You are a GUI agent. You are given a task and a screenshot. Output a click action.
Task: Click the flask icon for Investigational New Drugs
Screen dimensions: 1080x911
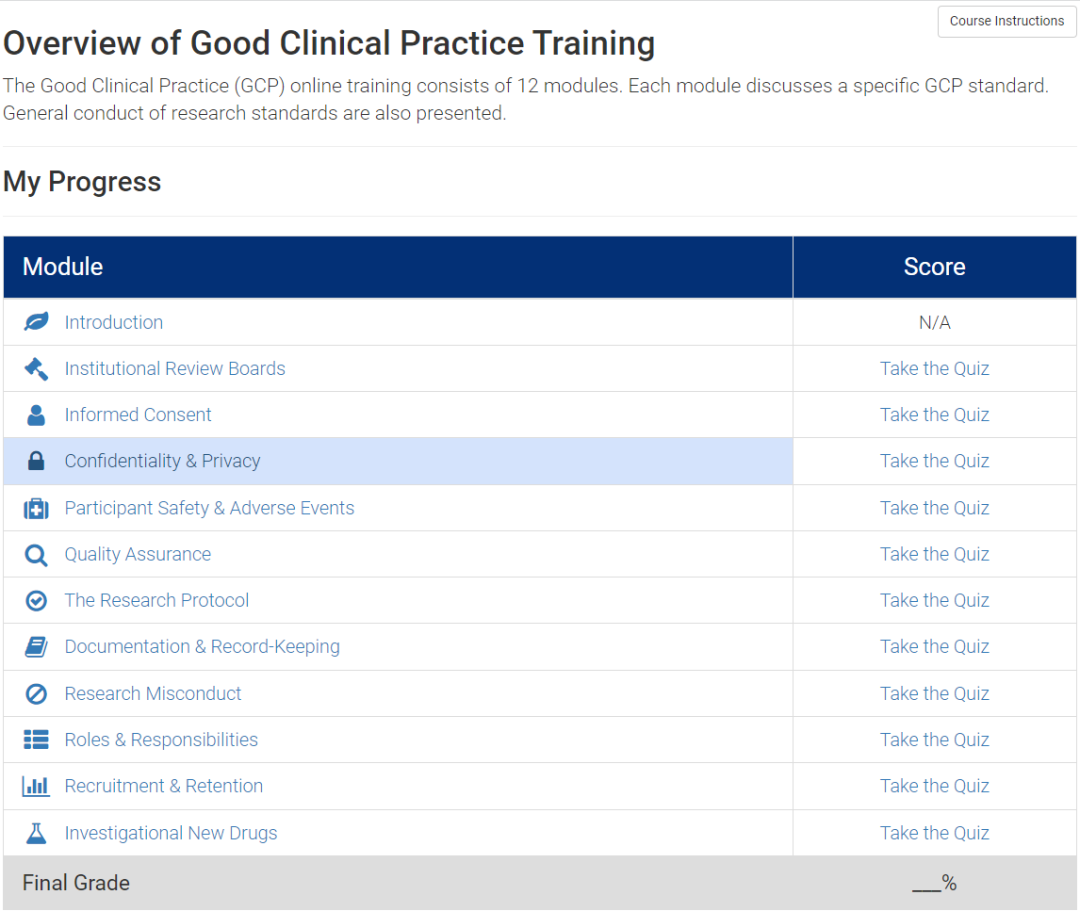[36, 833]
